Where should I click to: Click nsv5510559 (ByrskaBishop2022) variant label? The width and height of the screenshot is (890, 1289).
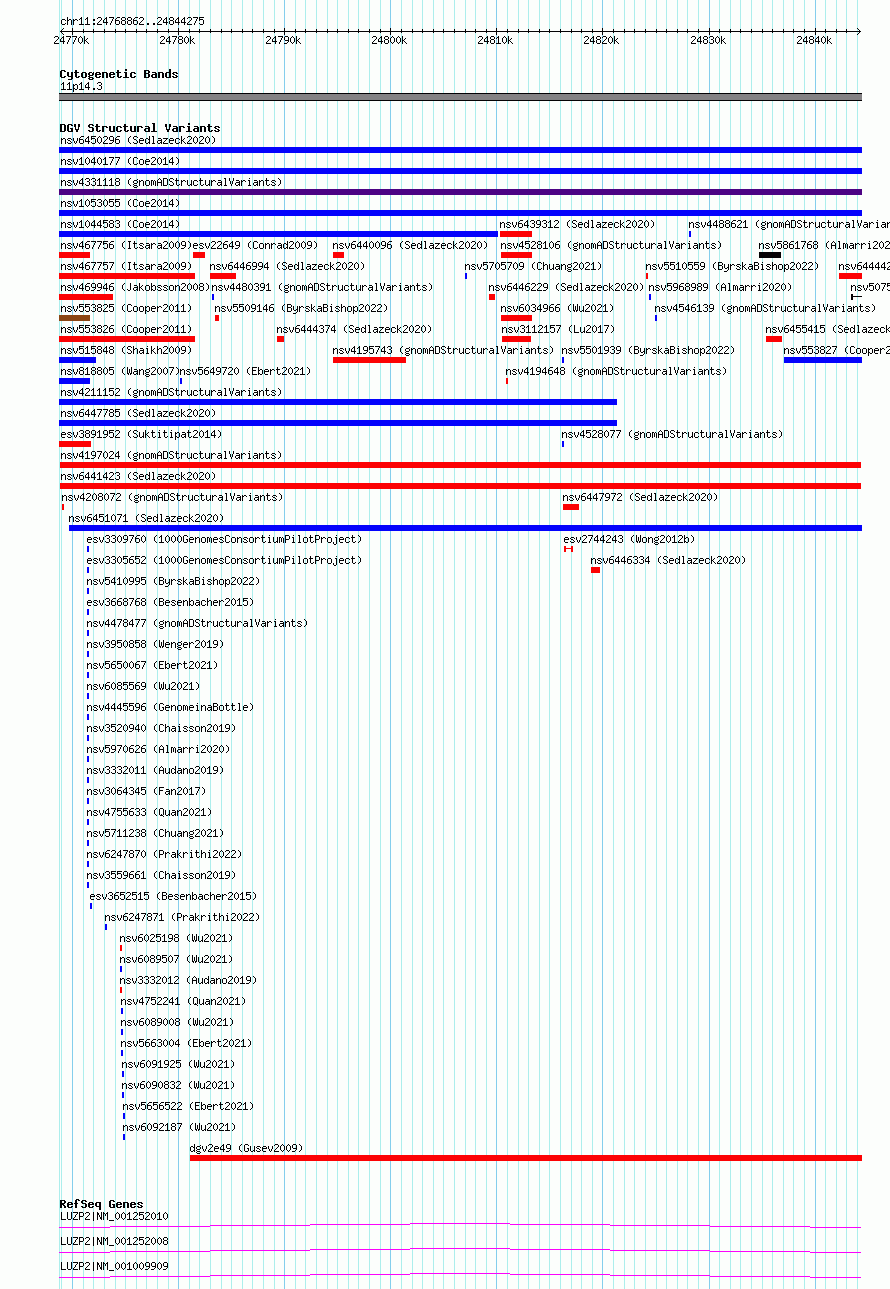pos(732,266)
